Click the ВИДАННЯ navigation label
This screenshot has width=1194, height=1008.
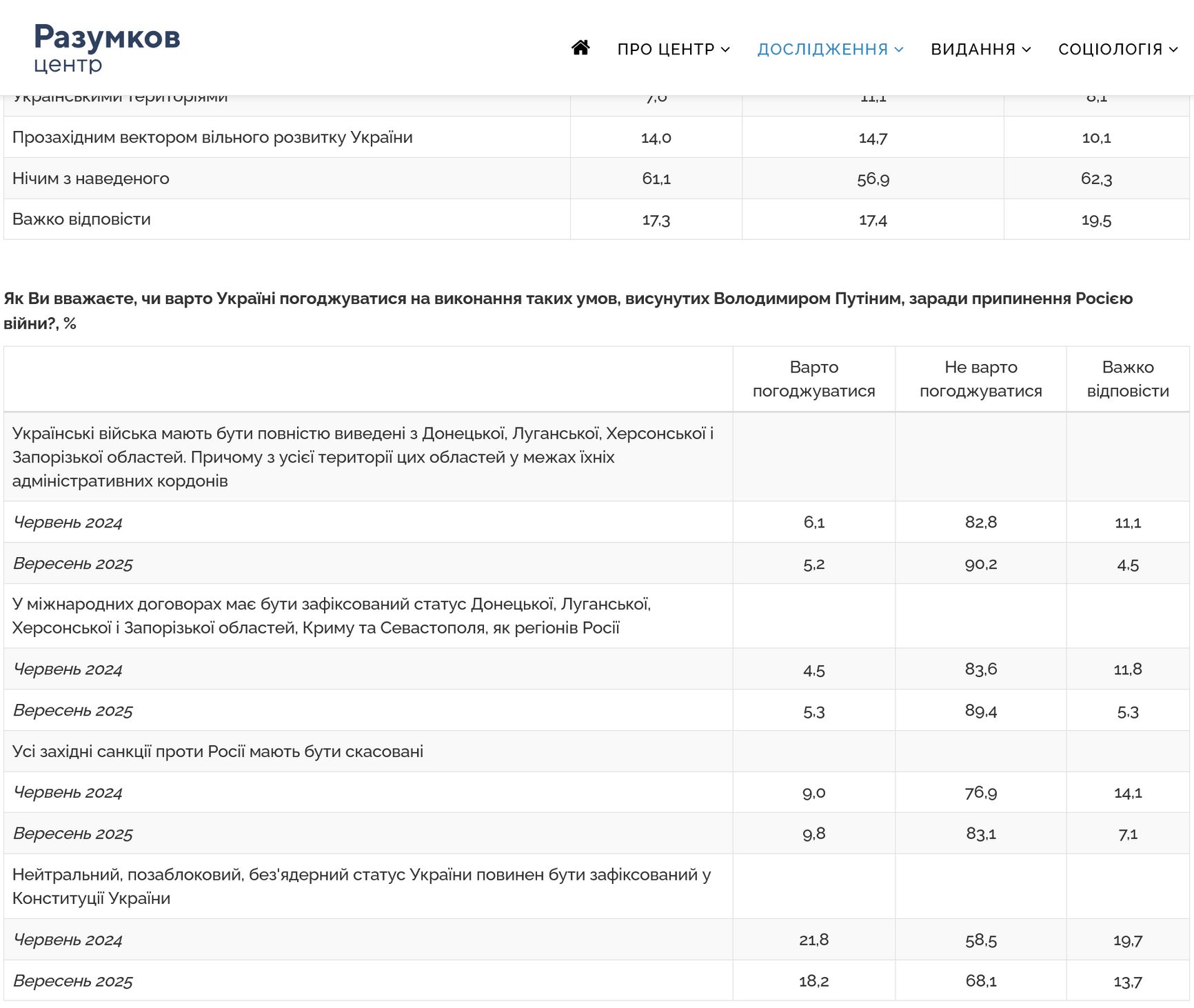(x=973, y=50)
